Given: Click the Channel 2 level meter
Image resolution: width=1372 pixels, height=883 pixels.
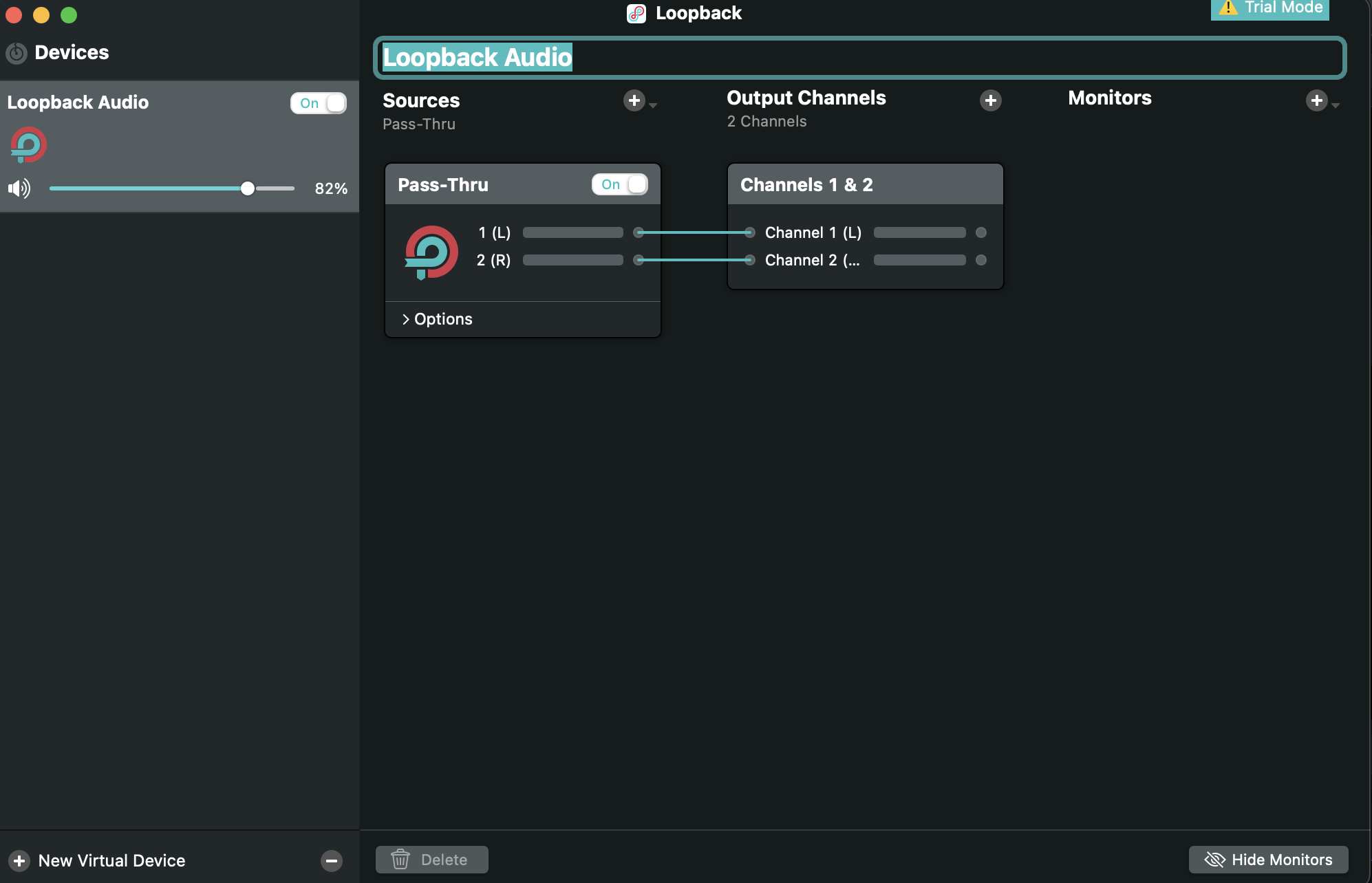Looking at the screenshot, I should (920, 260).
